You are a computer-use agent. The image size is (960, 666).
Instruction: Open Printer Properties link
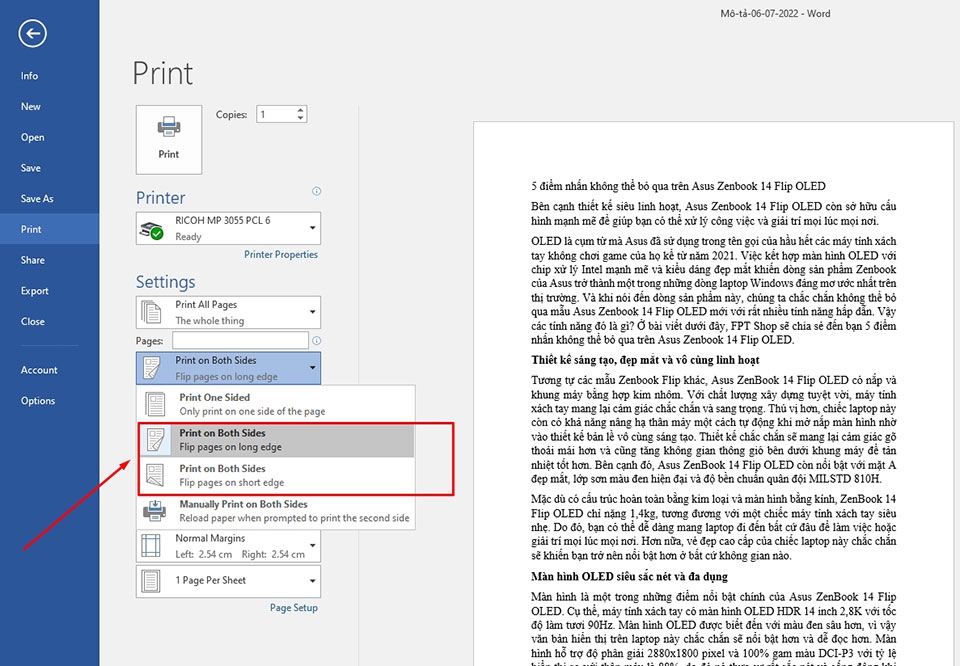[281, 254]
